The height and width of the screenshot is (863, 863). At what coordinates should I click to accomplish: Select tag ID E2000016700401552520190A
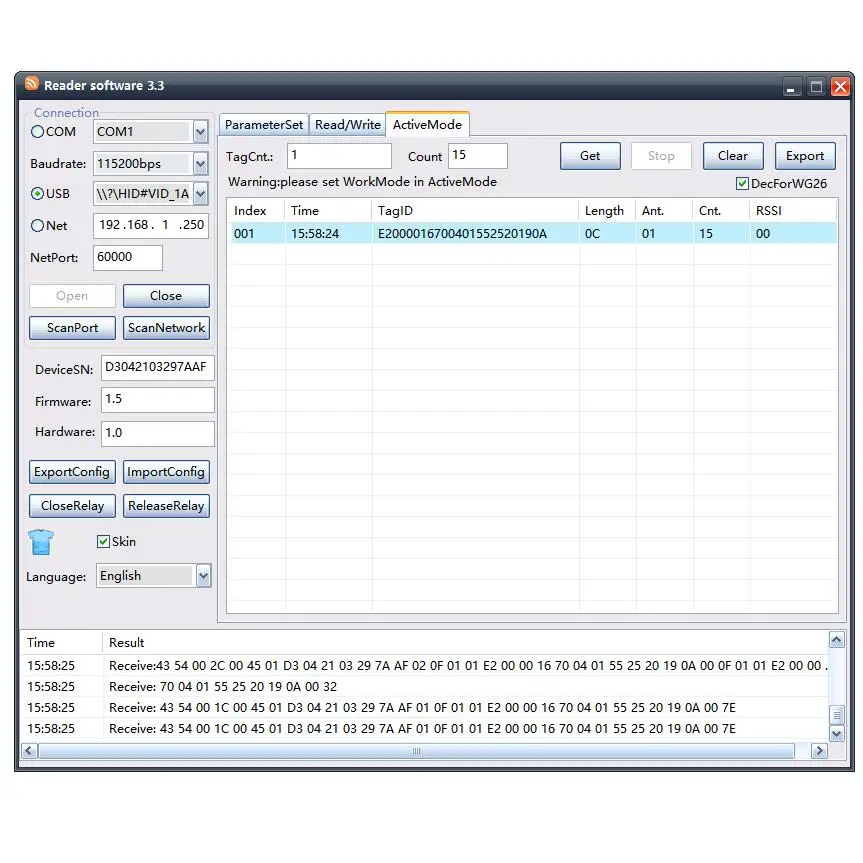(x=462, y=234)
